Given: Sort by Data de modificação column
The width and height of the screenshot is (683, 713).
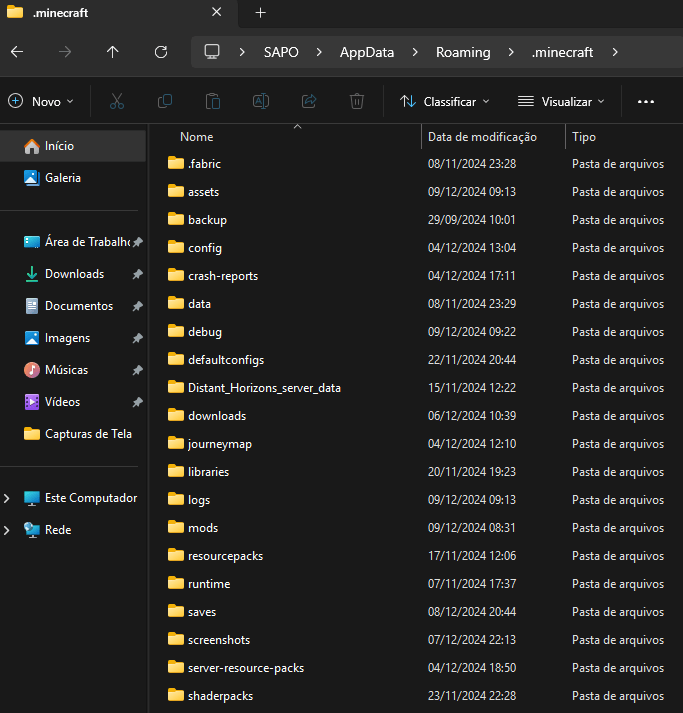Looking at the screenshot, I should click(x=482, y=137).
